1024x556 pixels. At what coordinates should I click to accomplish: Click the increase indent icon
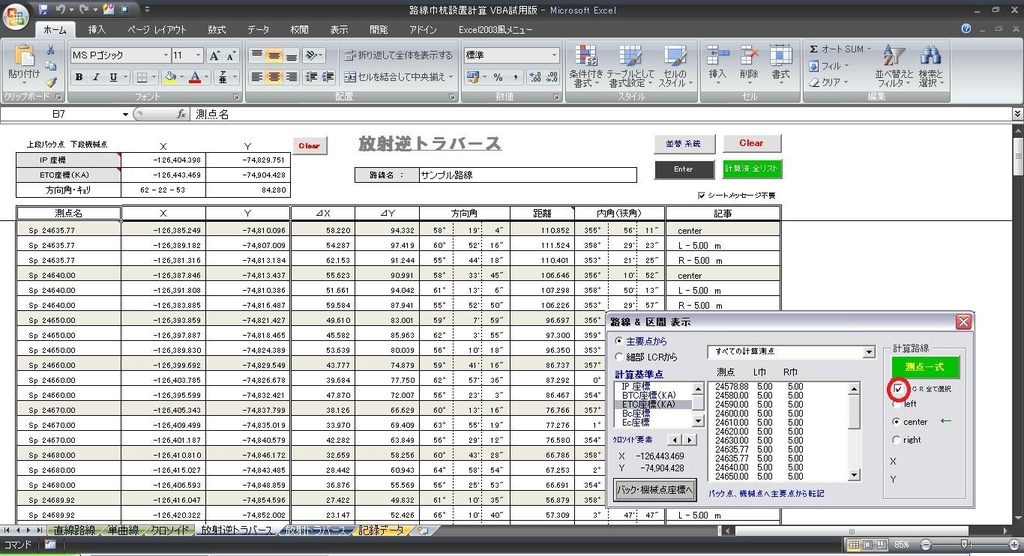point(328,77)
